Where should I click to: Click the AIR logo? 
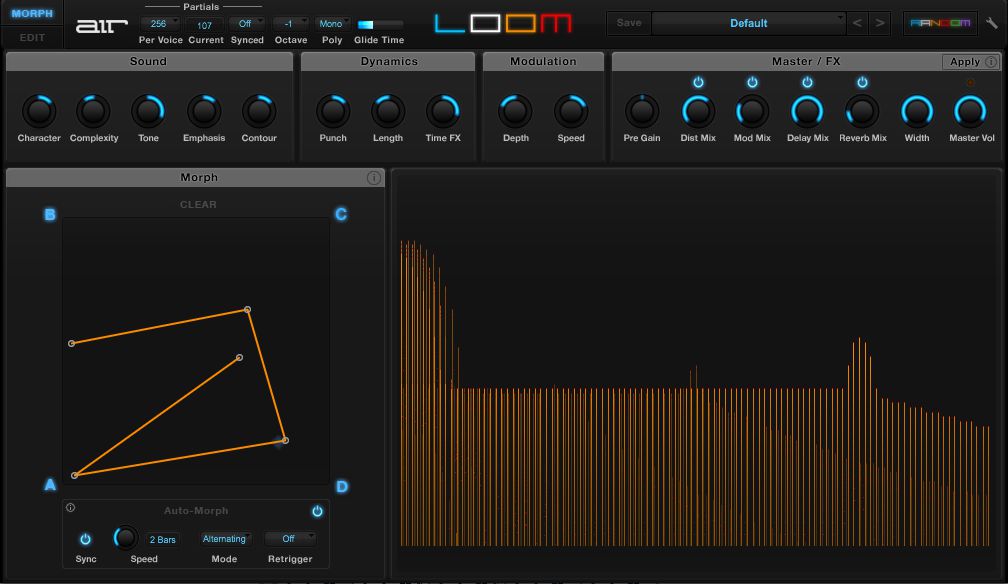(x=102, y=26)
